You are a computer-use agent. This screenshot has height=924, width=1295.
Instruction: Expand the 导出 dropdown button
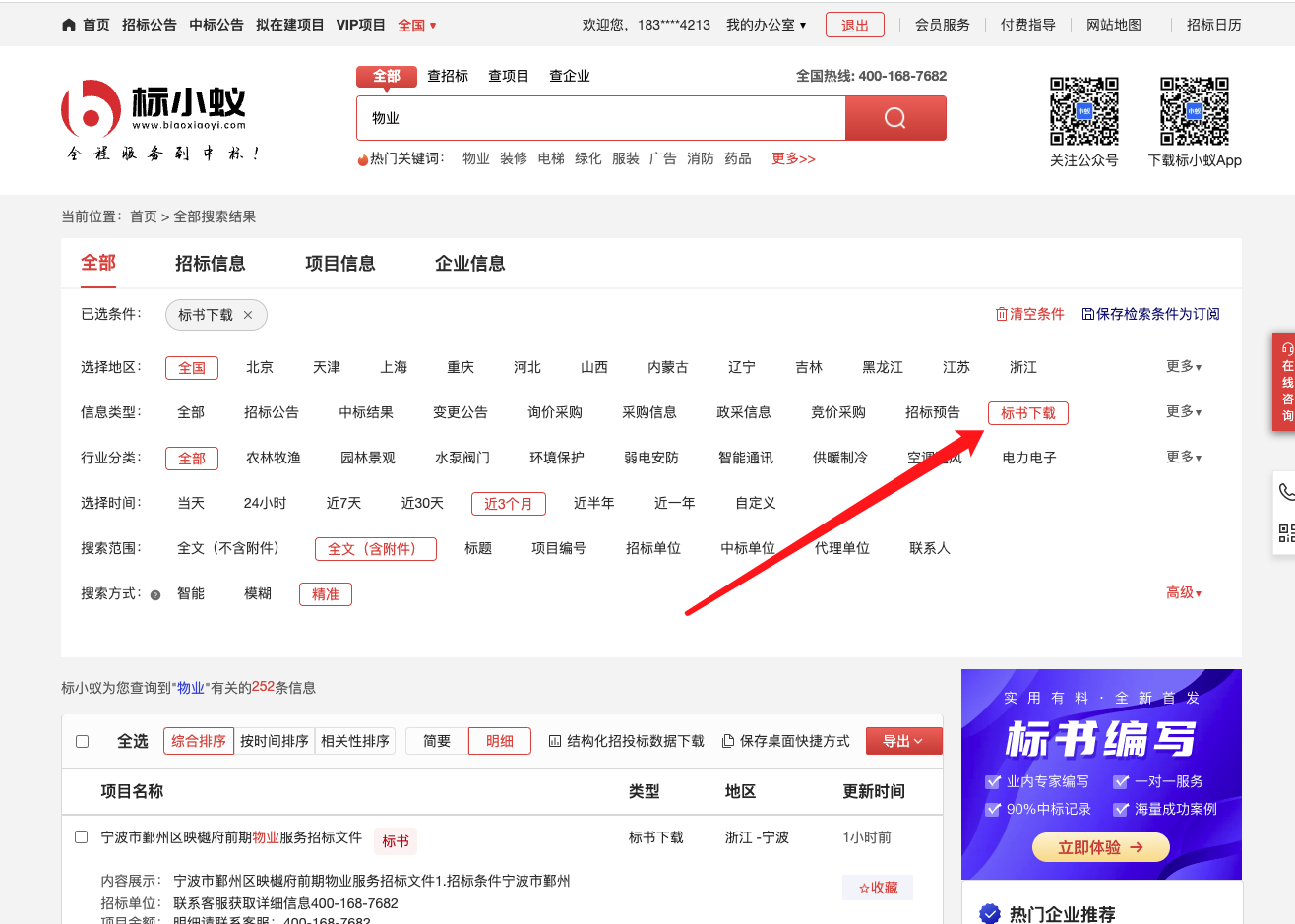pyautogui.click(x=902, y=741)
